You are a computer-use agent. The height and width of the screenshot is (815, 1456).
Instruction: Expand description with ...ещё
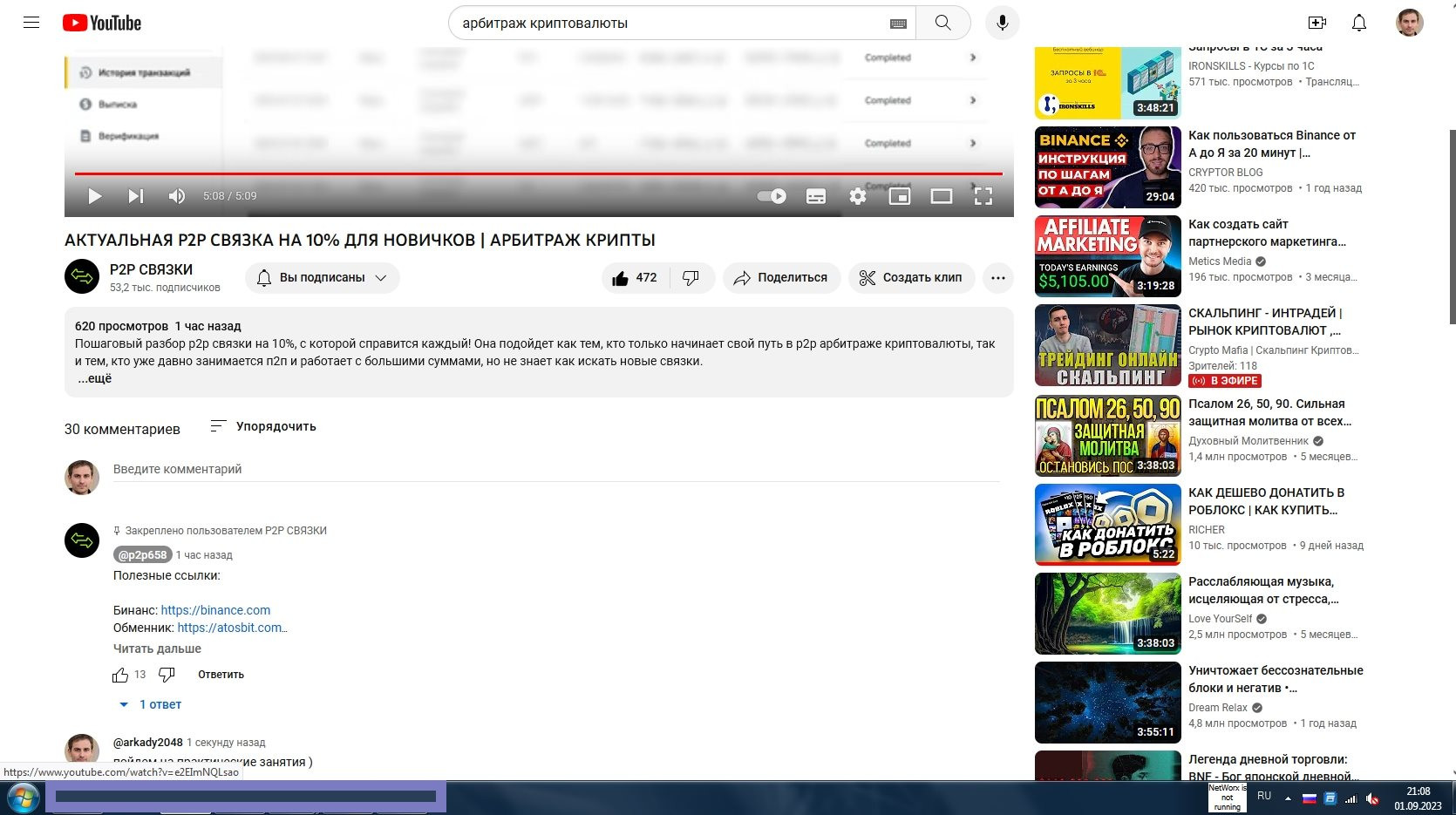(x=95, y=378)
